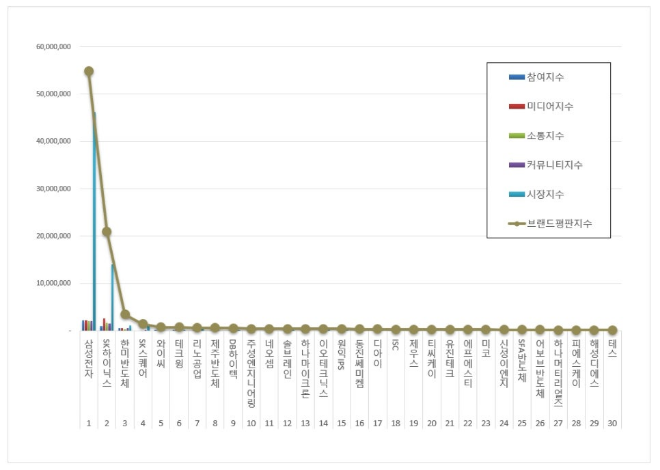The image size is (660, 470).
Task: Click the red 미디어지수 legend color marker
Action: point(516,106)
